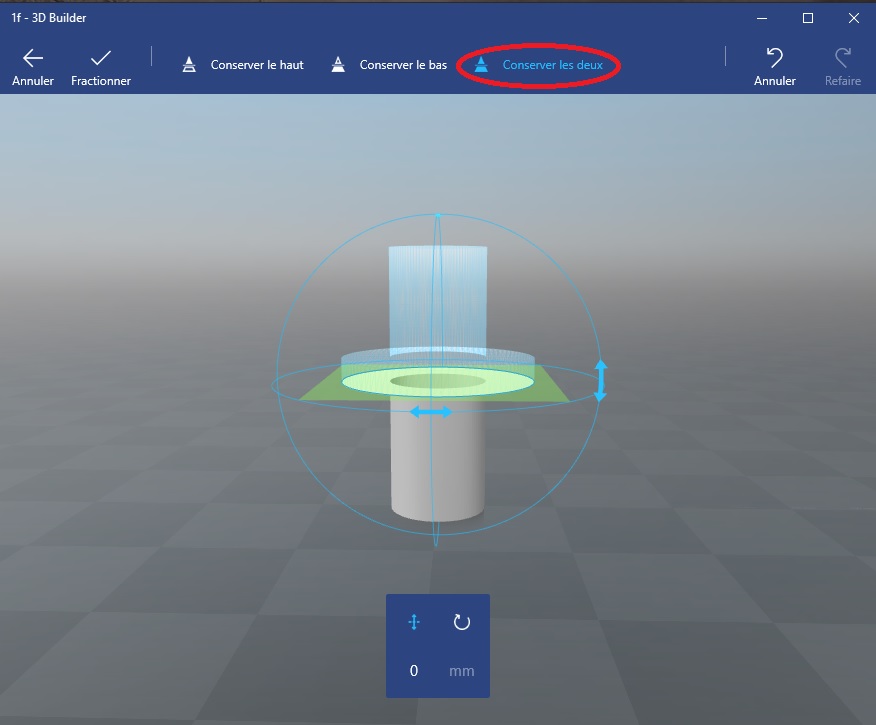Screen dimensions: 876x725
Task: Click the mm unit label
Action: click(461, 671)
